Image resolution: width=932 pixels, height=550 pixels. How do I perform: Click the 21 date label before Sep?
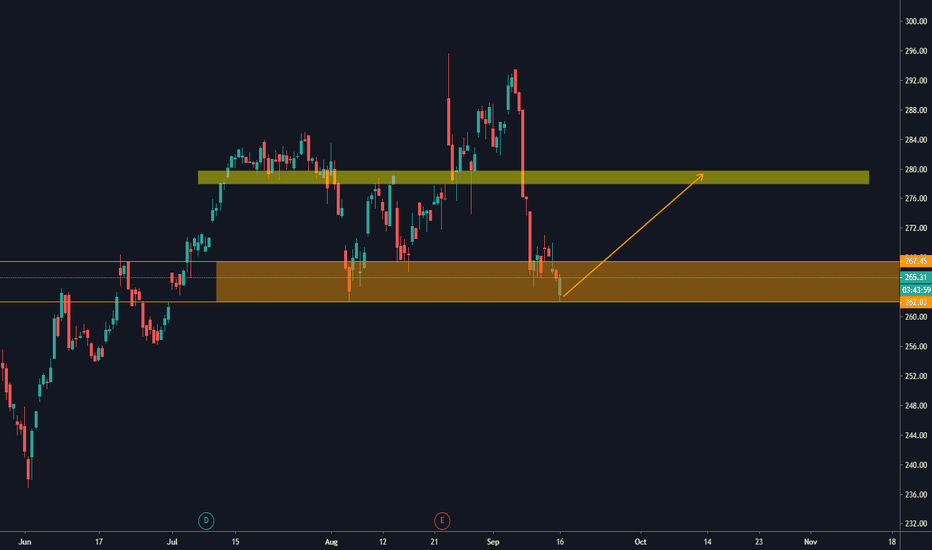point(434,542)
